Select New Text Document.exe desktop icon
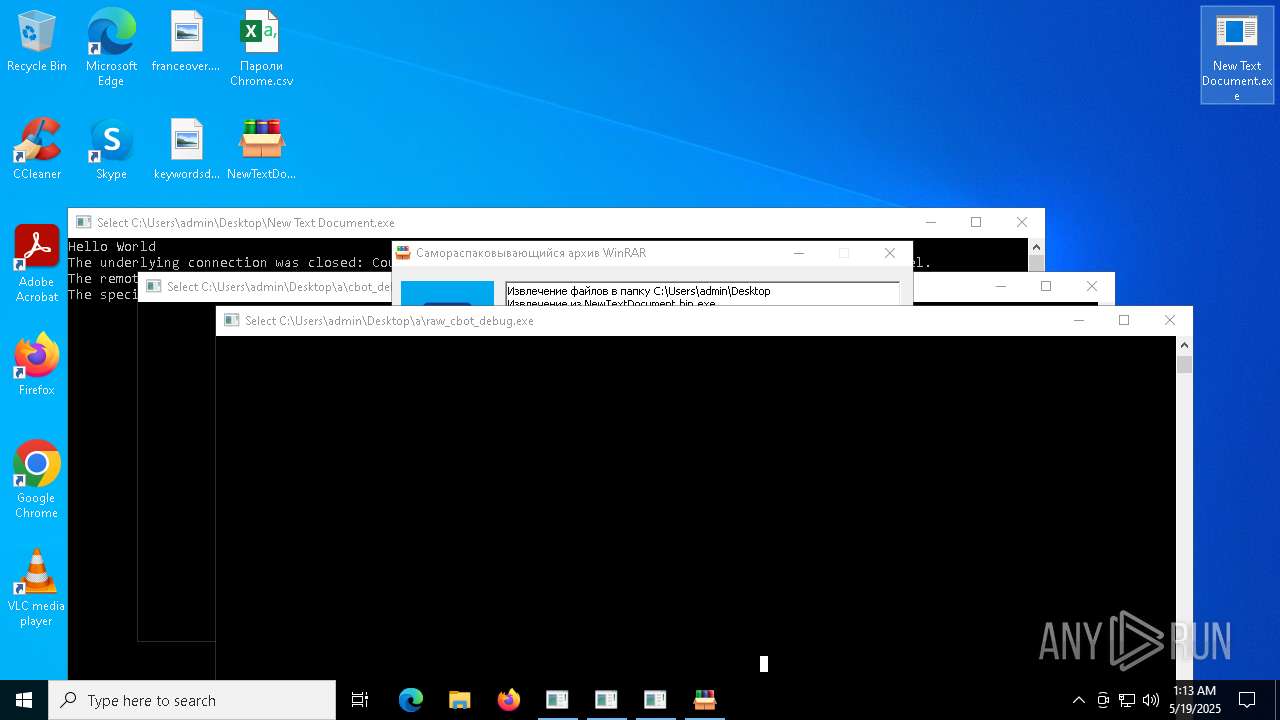The height and width of the screenshot is (720, 1280). pyautogui.click(x=1237, y=55)
